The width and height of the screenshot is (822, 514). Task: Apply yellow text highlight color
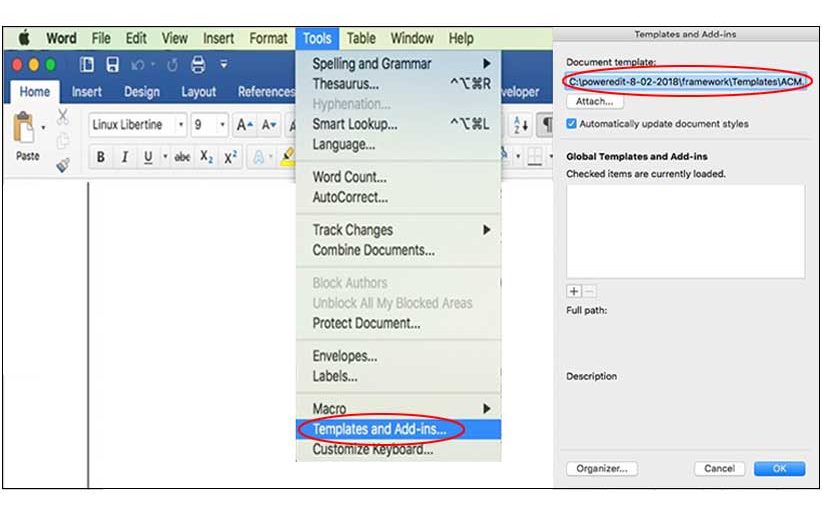(x=288, y=157)
